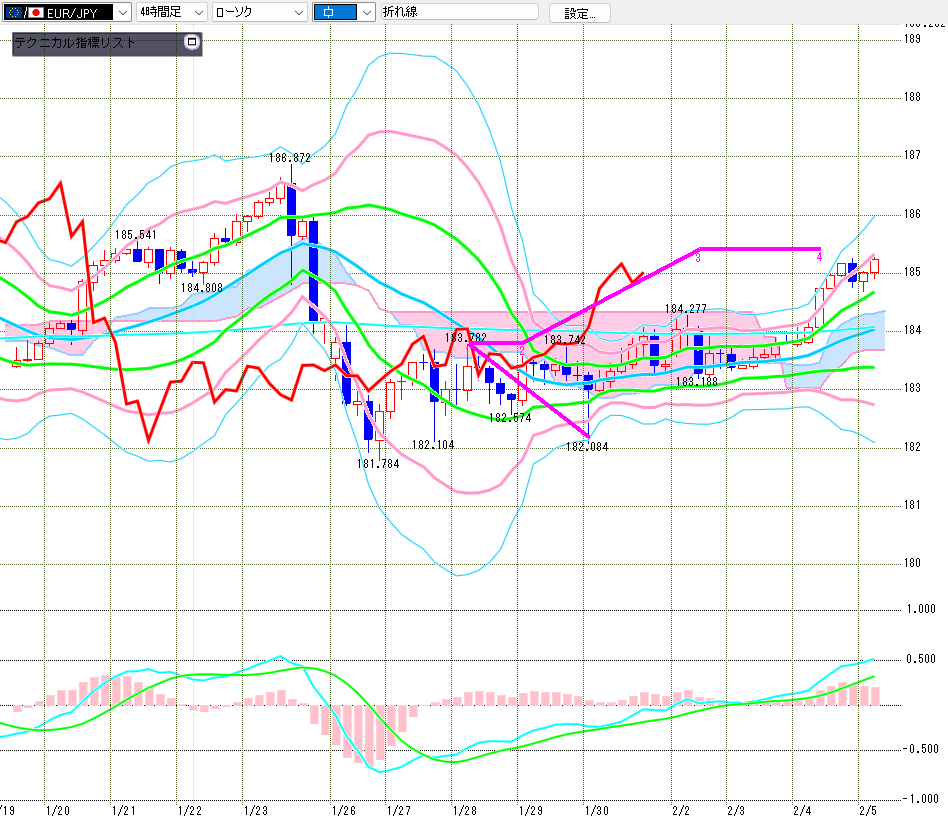Expand the テクニカル指標リスト panel with square icon
948x821 pixels.
tap(192, 43)
